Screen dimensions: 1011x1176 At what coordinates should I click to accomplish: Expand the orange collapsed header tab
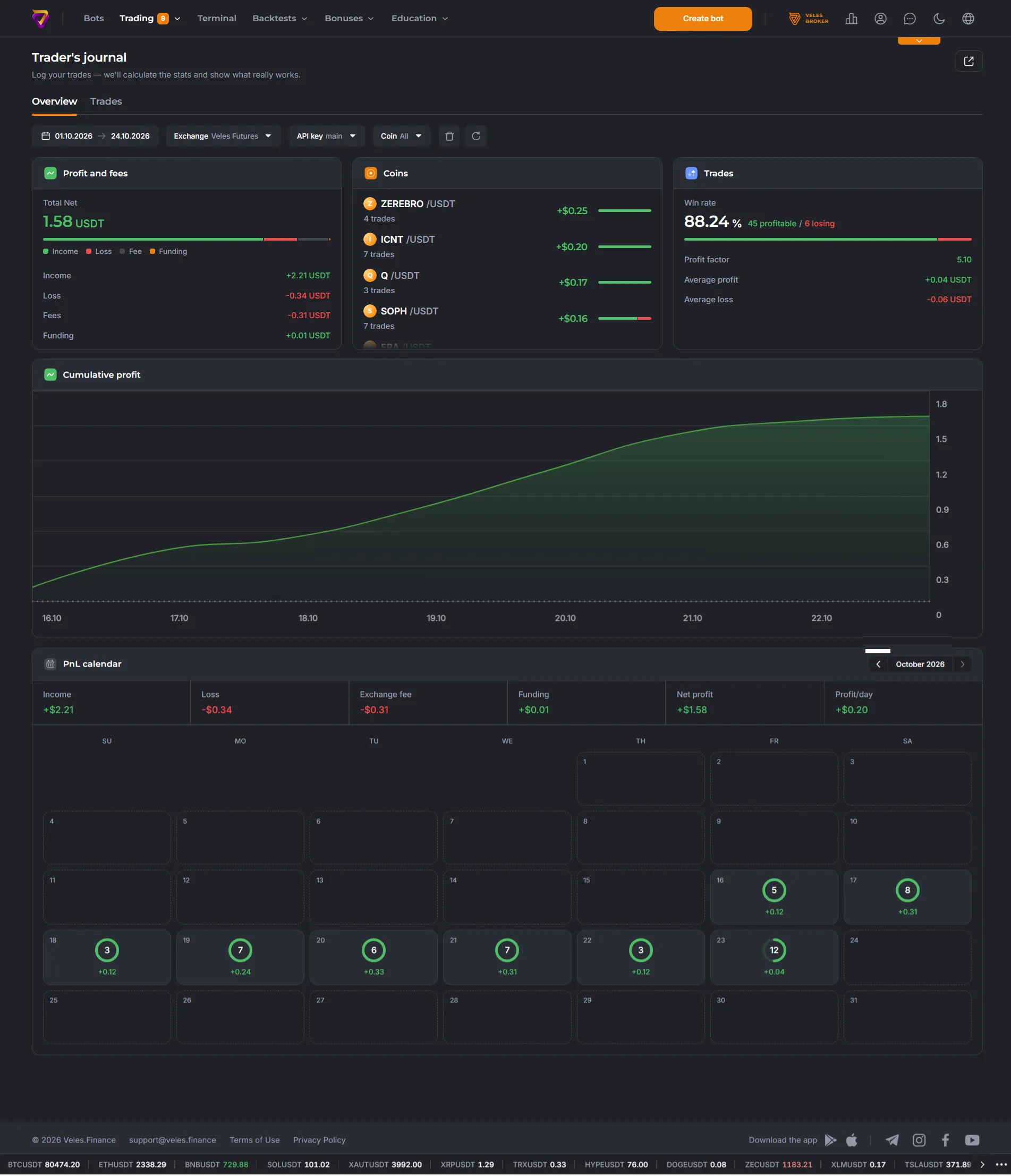coord(919,41)
